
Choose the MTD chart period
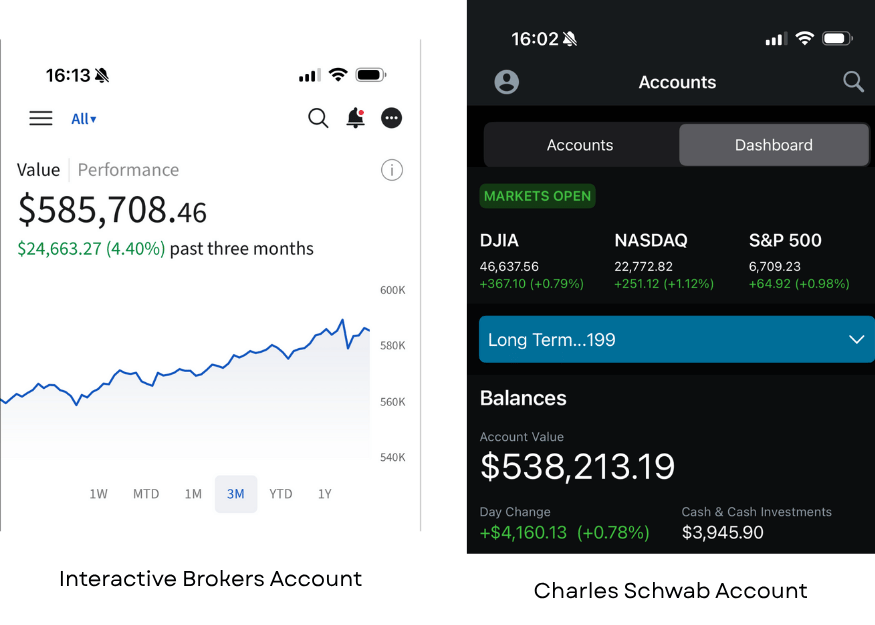coord(146,494)
